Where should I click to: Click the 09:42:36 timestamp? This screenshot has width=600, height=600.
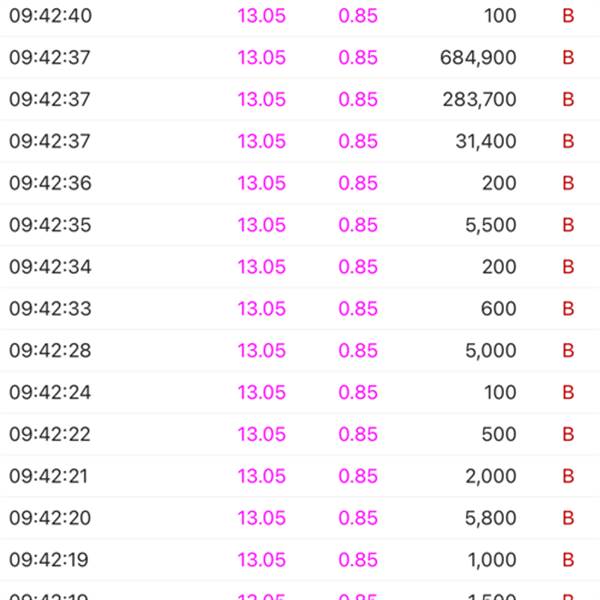(x=50, y=183)
